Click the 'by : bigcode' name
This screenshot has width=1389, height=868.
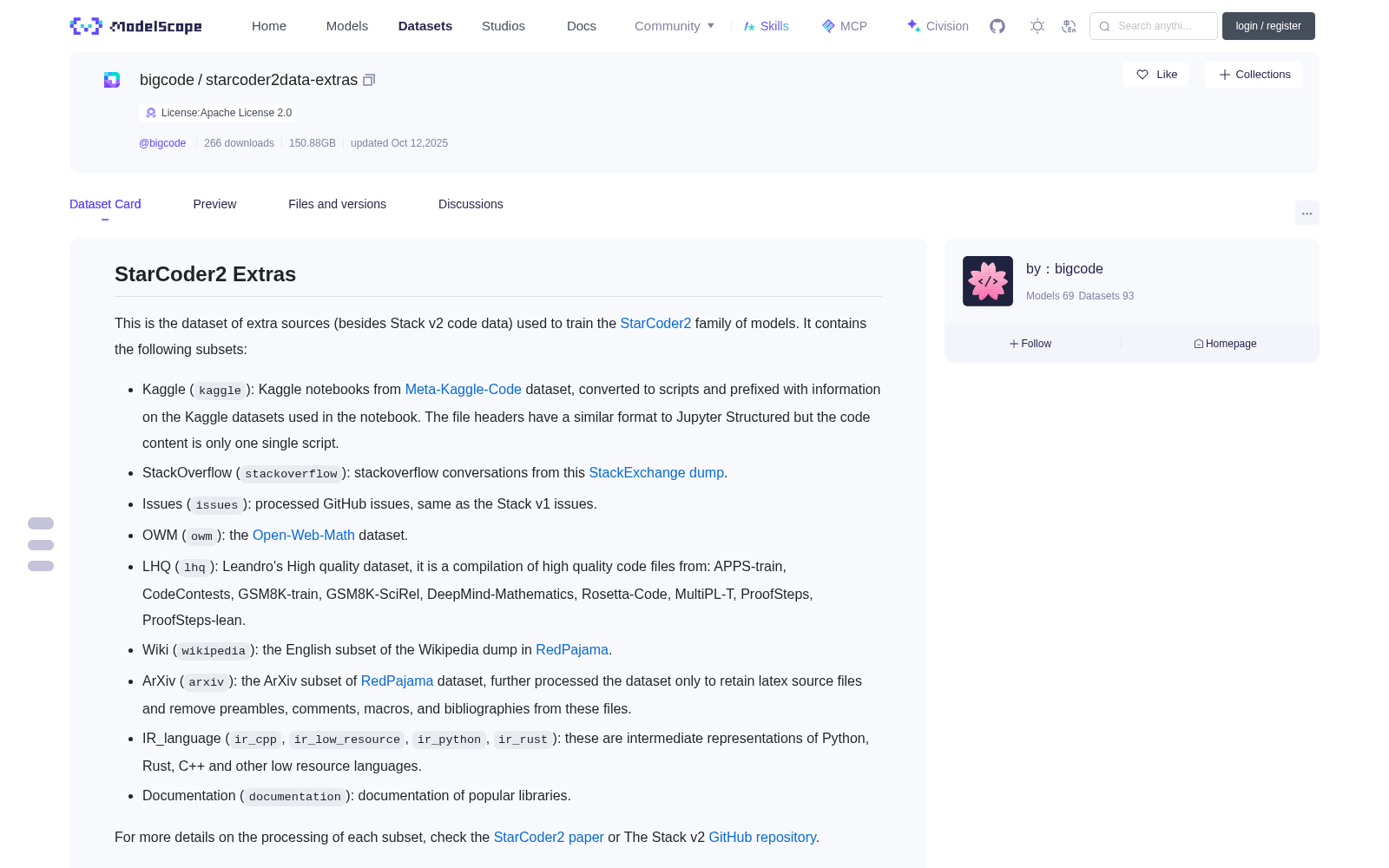tap(1064, 269)
